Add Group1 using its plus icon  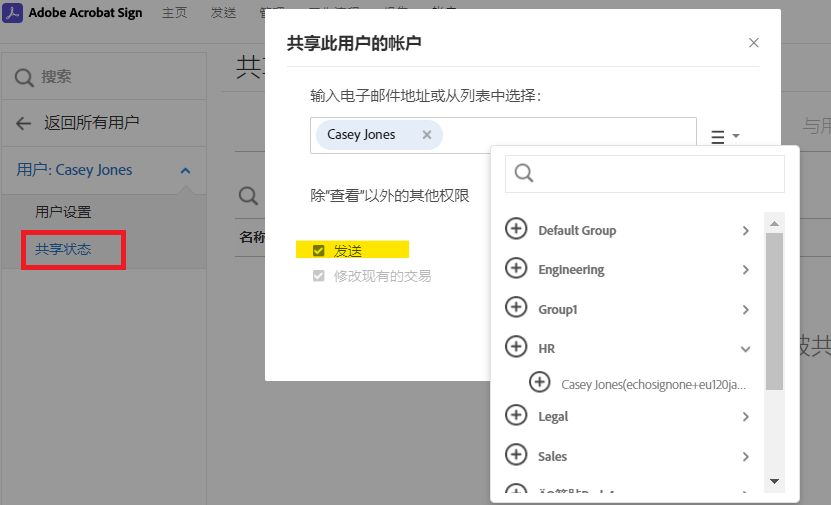(516, 307)
